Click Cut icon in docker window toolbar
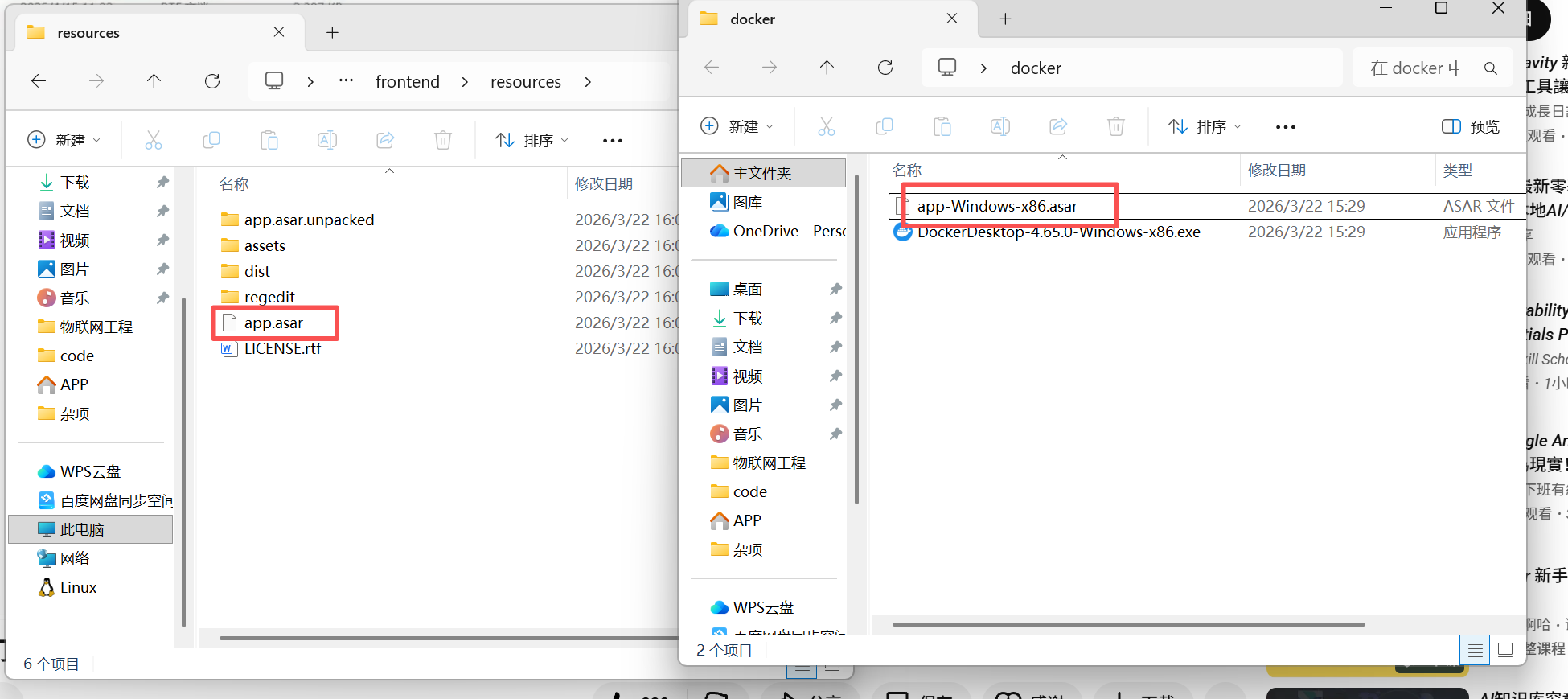Screen dimensions: 1568x699 [x=827, y=126]
